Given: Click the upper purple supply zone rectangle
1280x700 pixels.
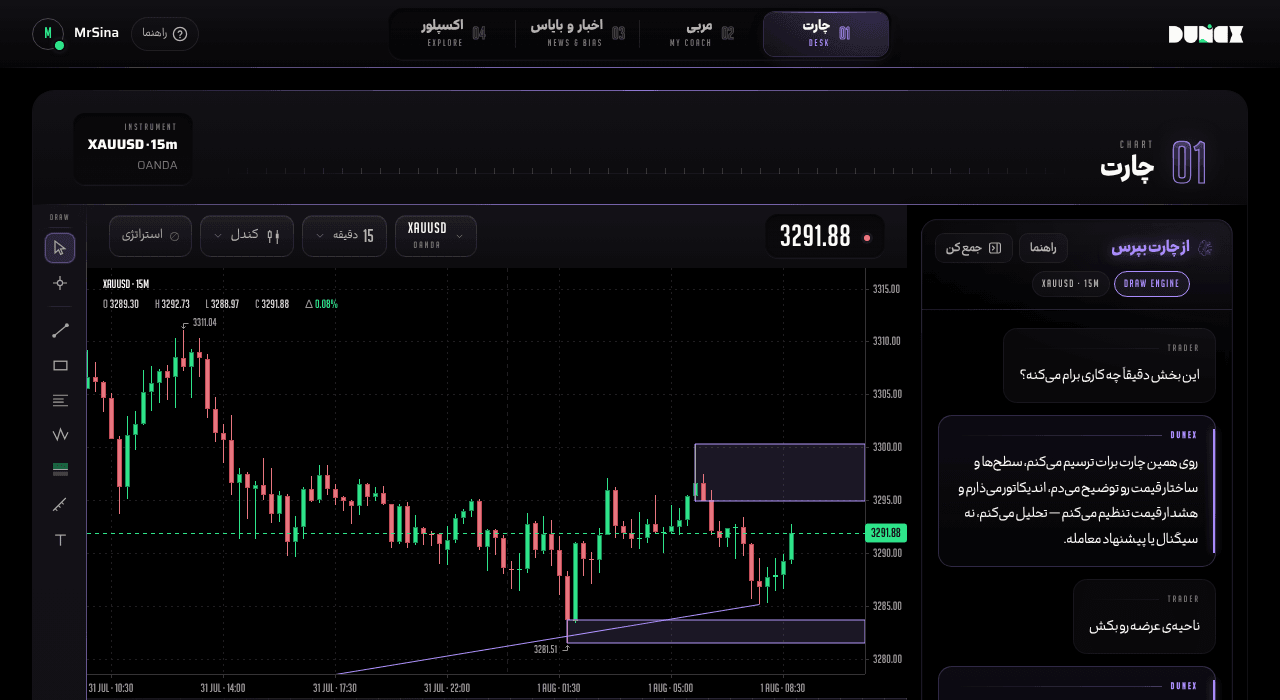Looking at the screenshot, I should tap(780, 472).
